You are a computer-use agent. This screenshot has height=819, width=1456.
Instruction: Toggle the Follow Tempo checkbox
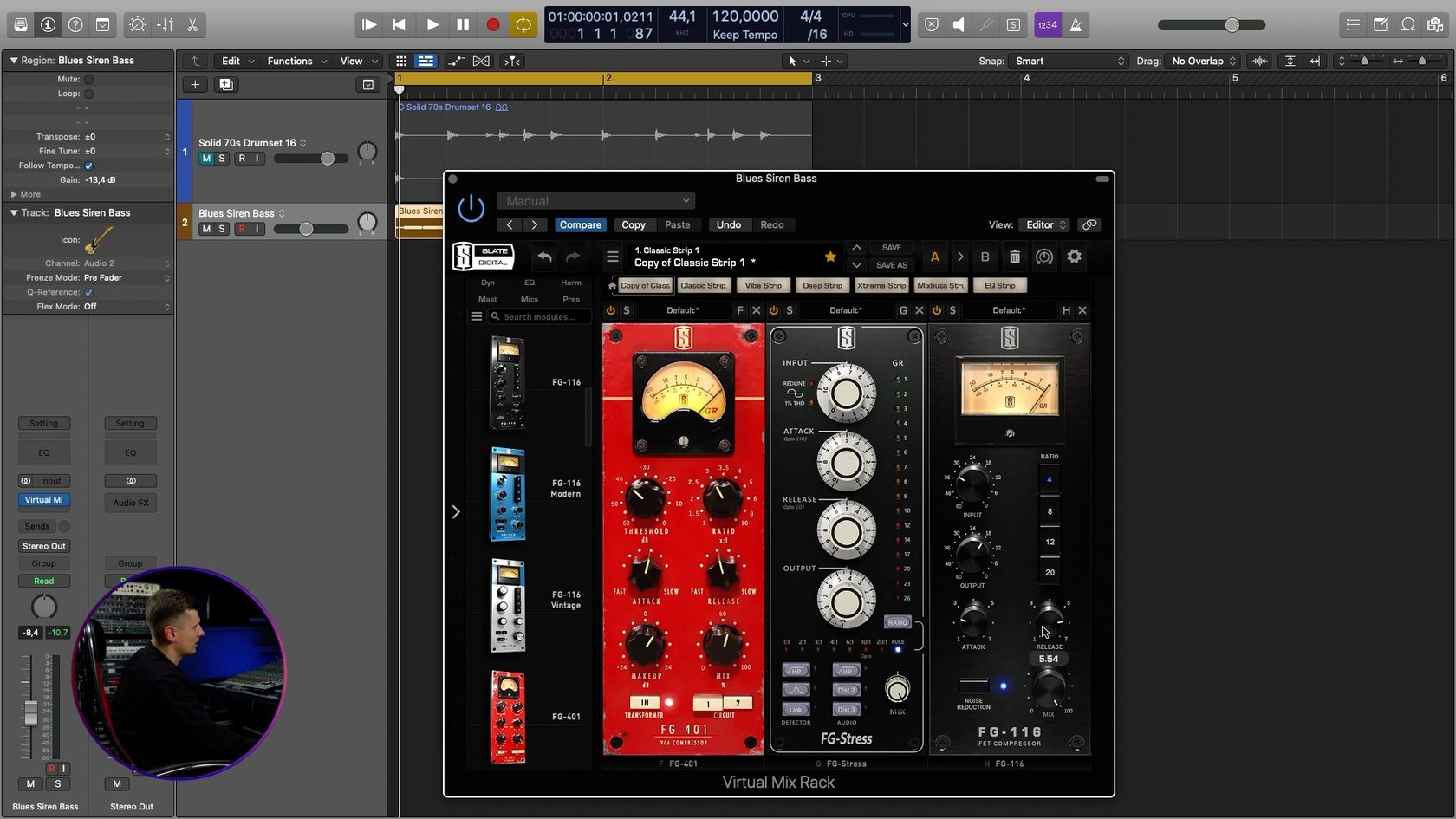(x=88, y=166)
